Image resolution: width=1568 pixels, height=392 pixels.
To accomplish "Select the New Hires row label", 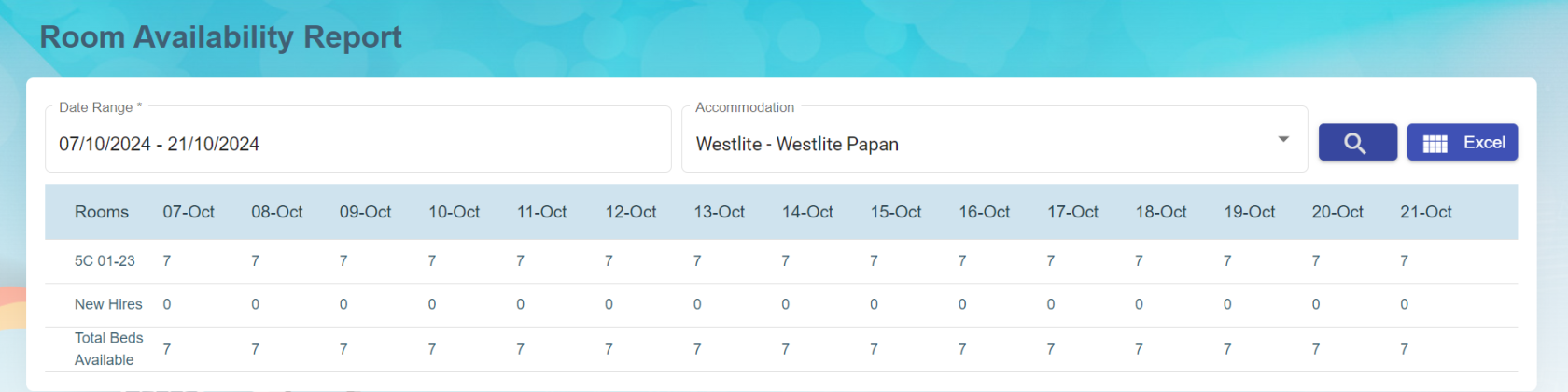I will pos(108,304).
